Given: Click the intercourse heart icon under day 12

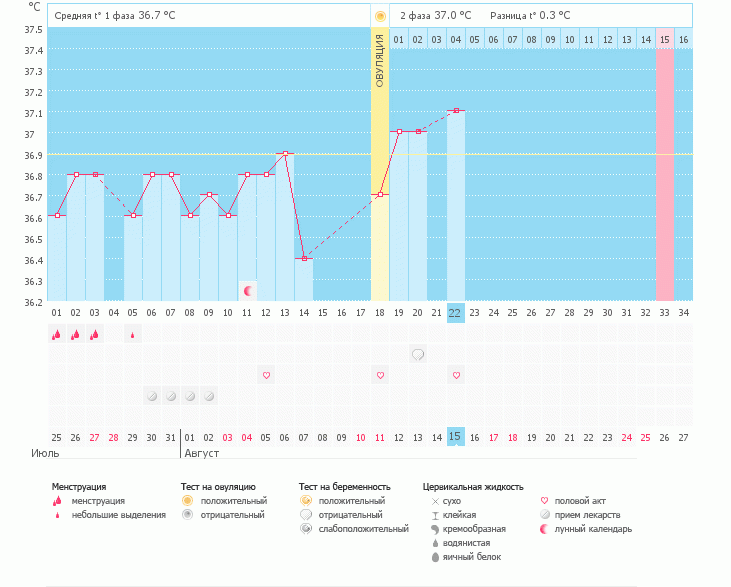Looking at the screenshot, I should (x=266, y=375).
